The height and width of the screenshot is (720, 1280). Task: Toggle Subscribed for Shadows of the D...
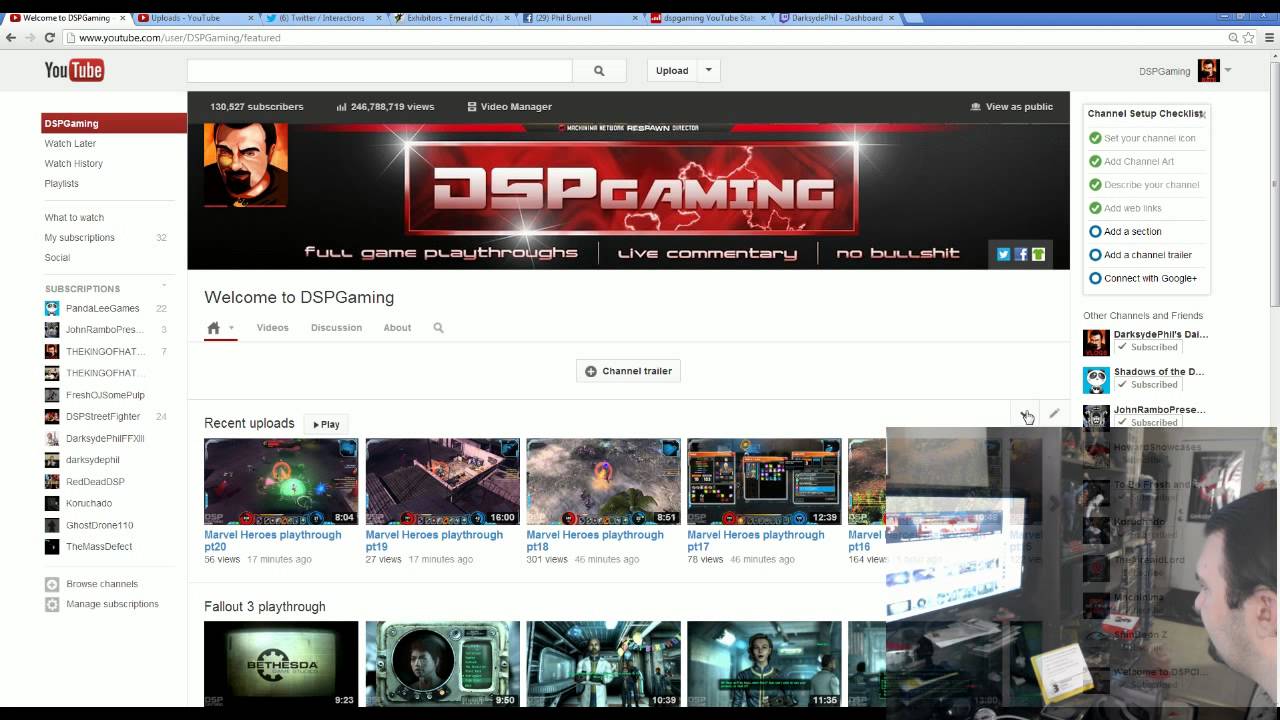[x=1147, y=384]
